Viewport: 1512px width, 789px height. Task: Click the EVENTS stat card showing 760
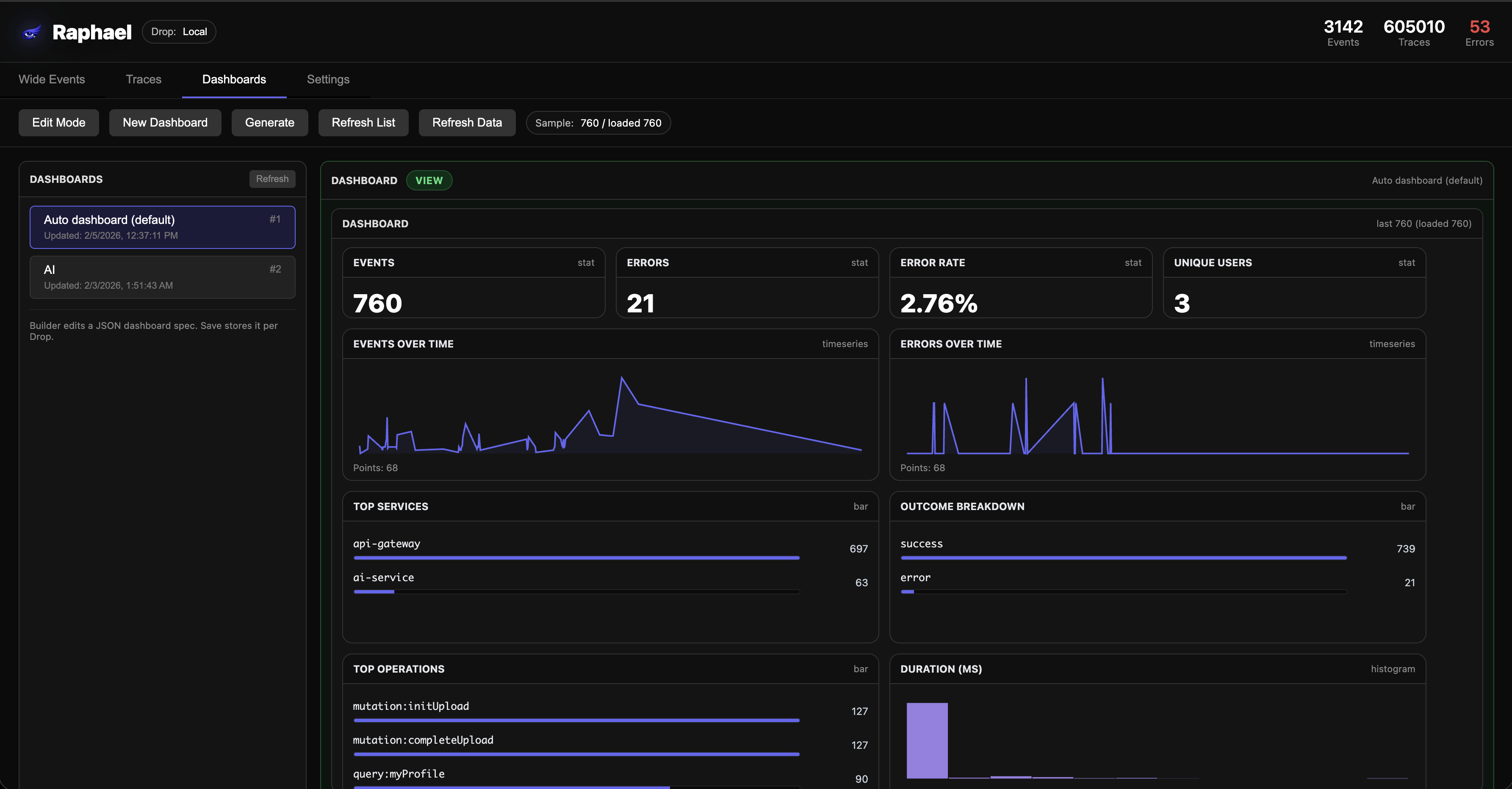click(473, 284)
